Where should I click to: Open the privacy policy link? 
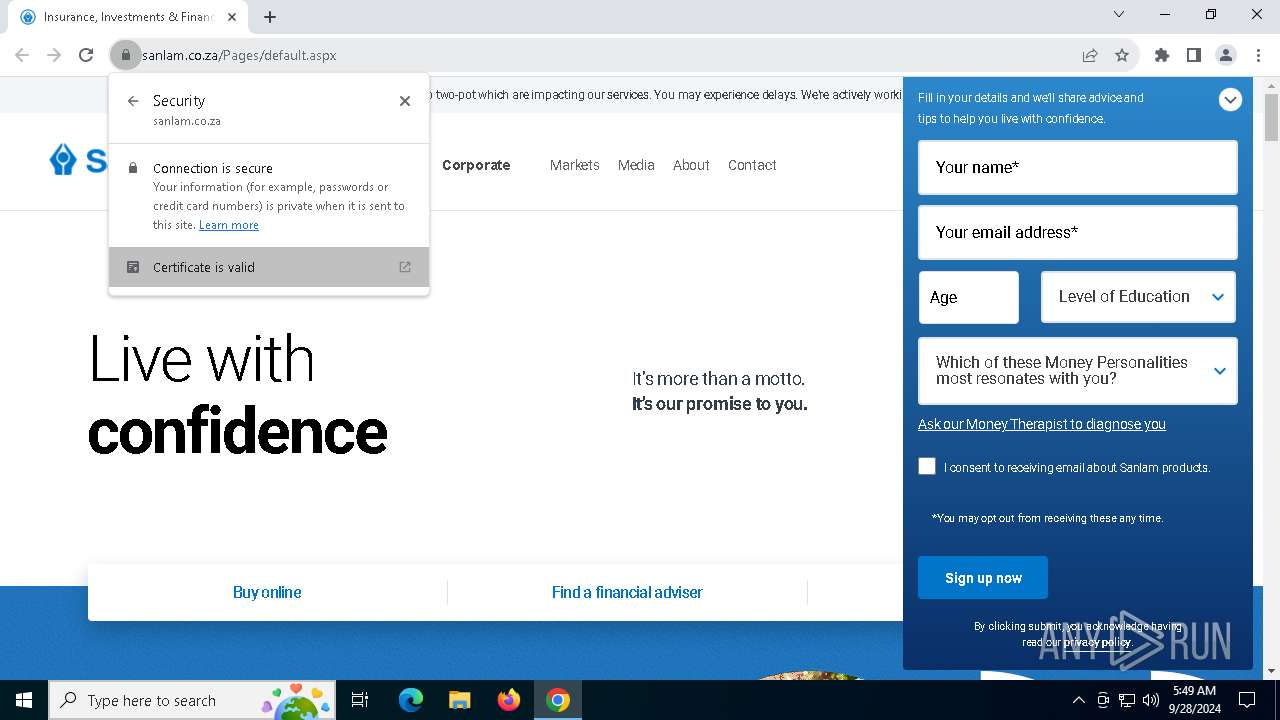coord(1097,642)
